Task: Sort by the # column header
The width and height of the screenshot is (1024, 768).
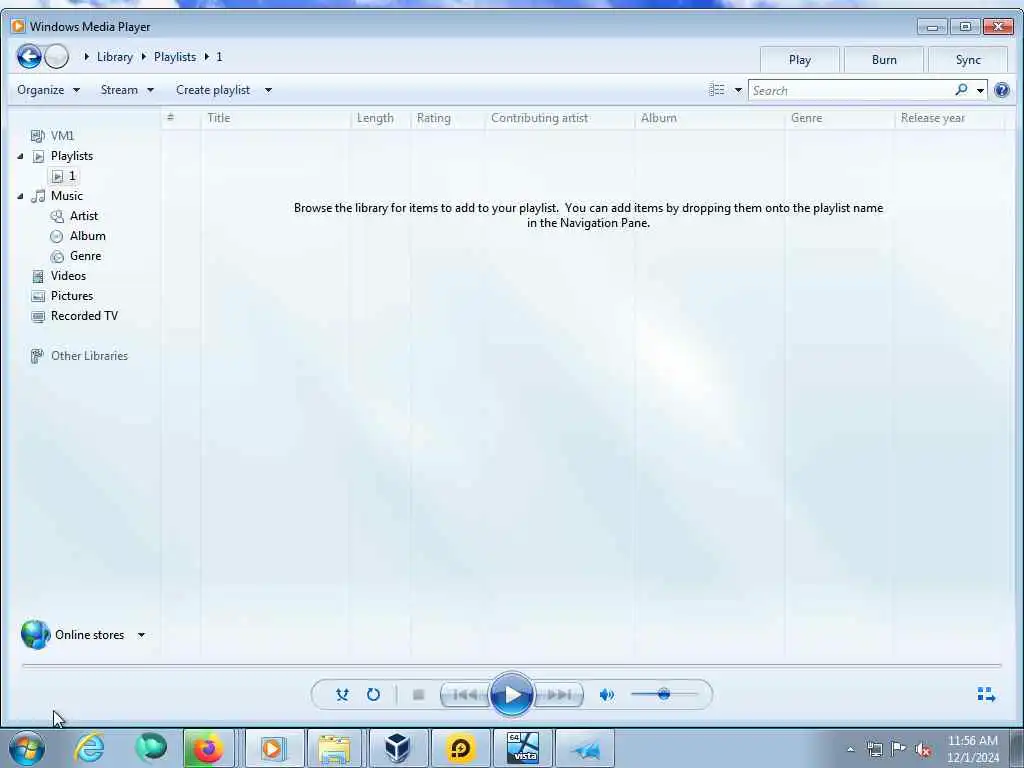Action: (x=170, y=118)
